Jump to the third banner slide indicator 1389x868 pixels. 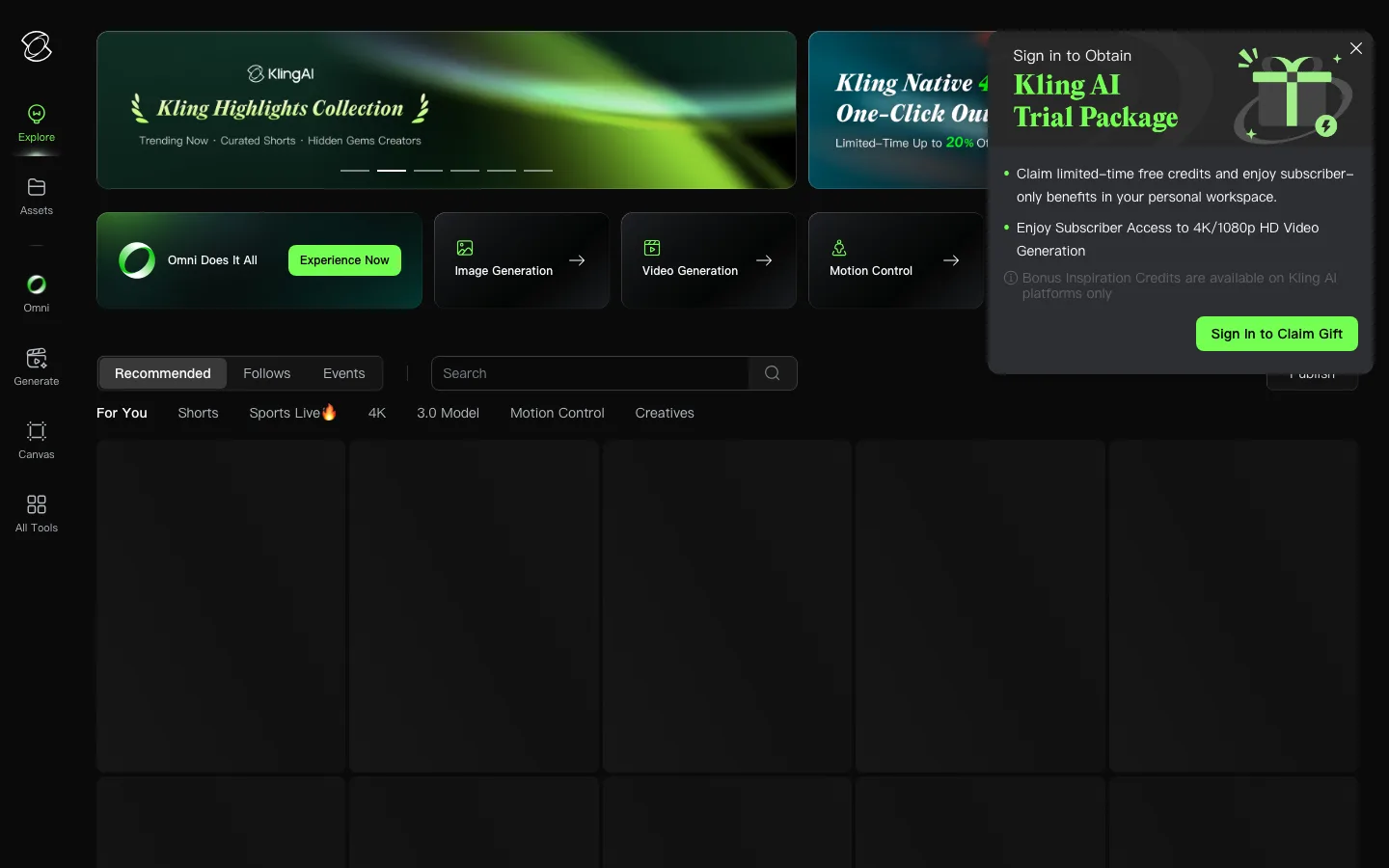point(428,171)
